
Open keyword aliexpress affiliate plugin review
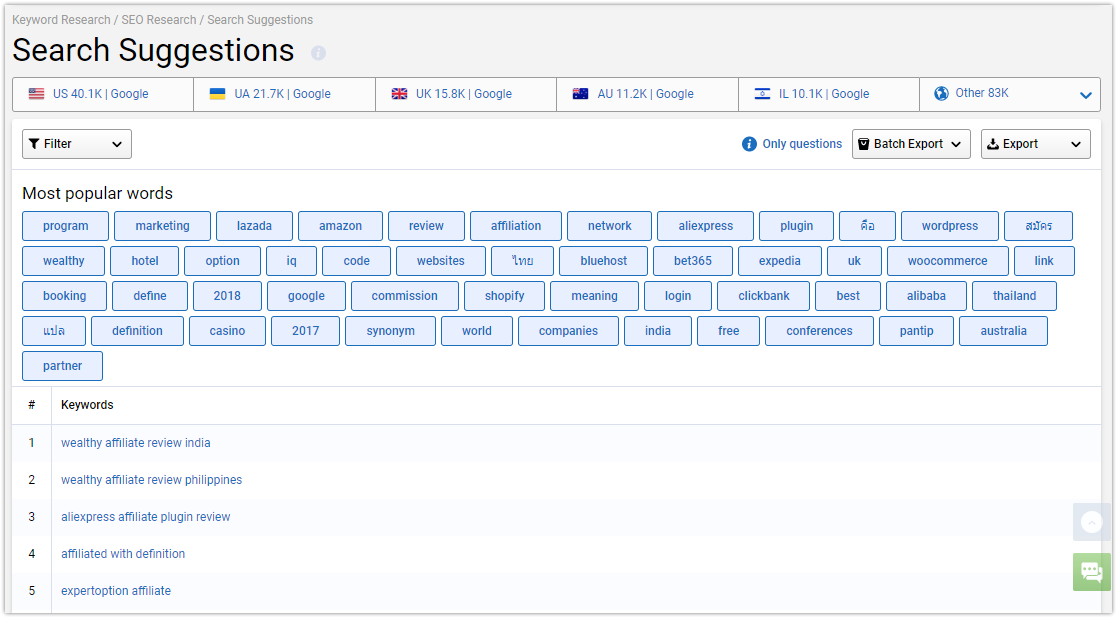(x=145, y=517)
